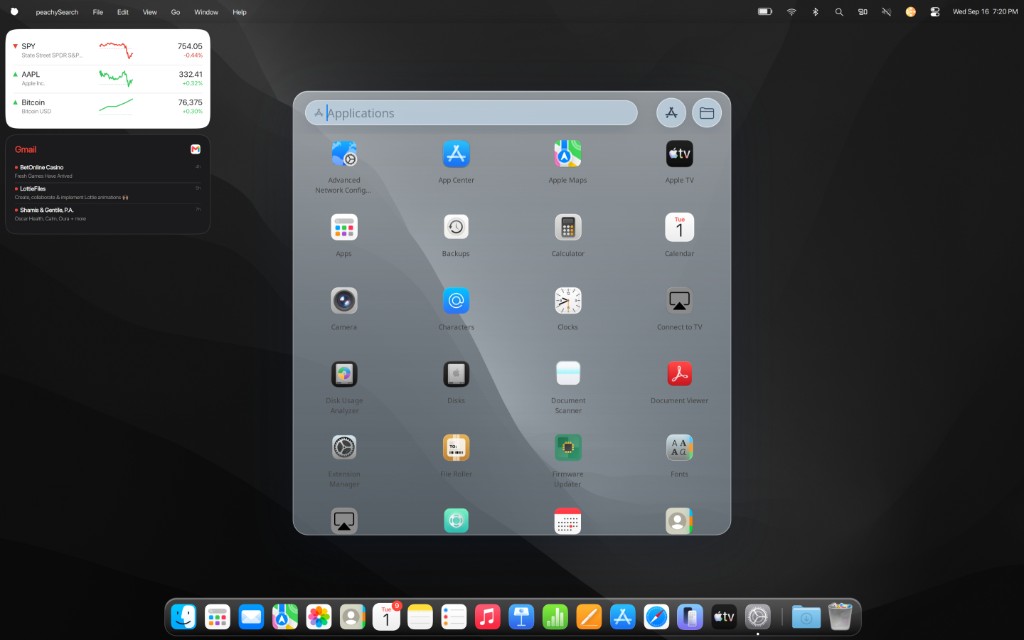Viewport: 1024px width, 640px height.
Task: Open the Window menu
Action: click(206, 12)
